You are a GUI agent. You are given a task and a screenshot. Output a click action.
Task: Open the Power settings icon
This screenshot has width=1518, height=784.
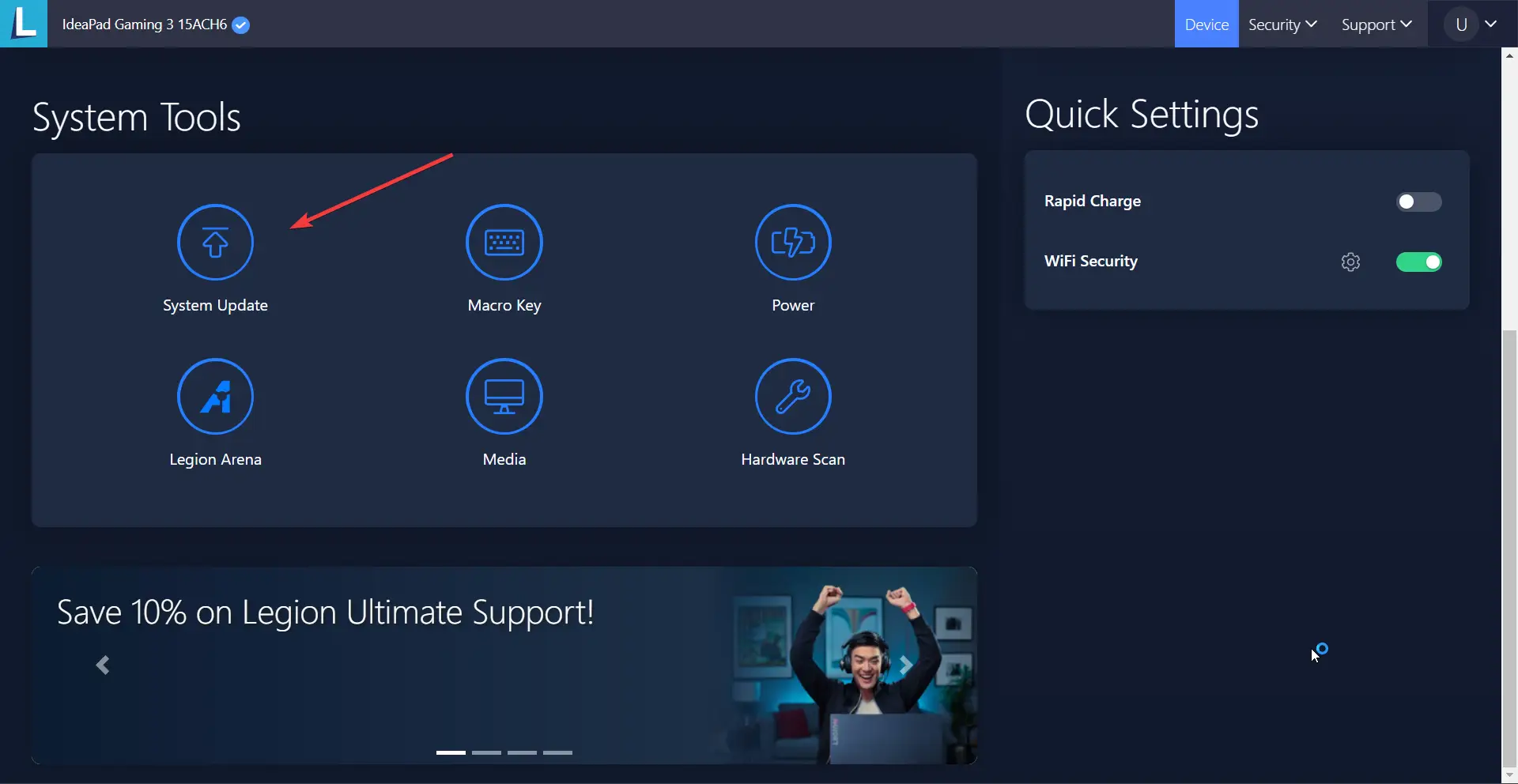pos(793,242)
